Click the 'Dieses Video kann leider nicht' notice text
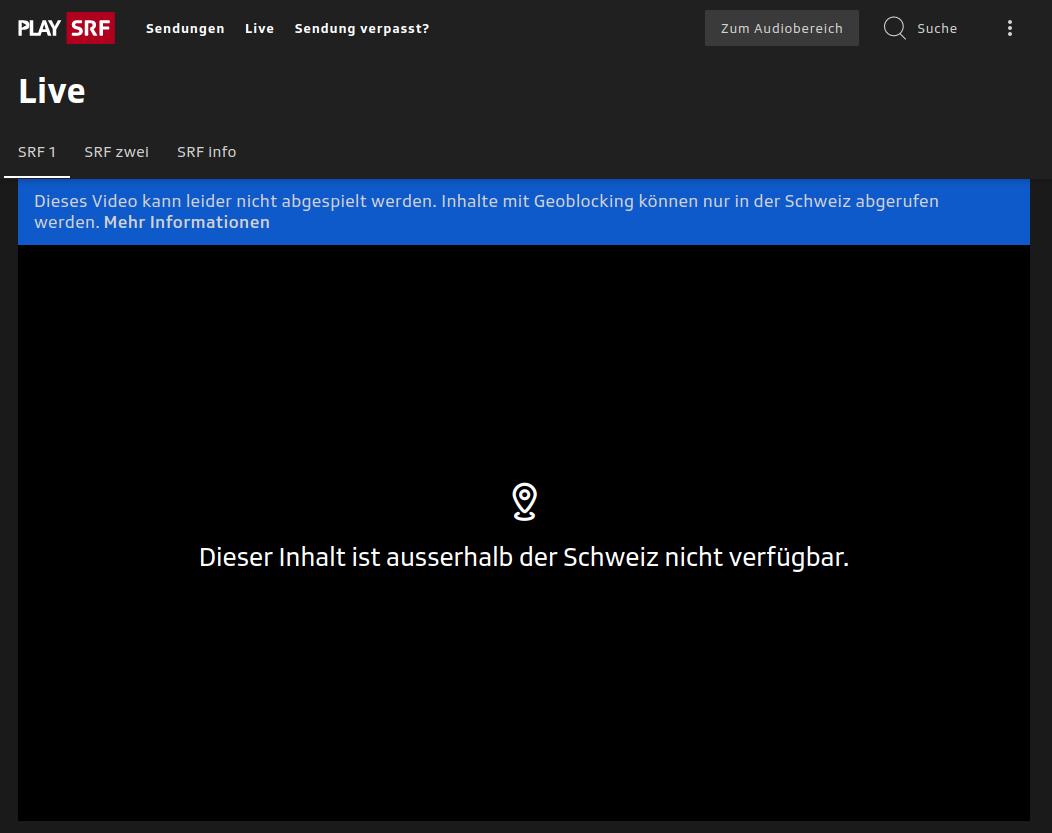 coord(486,212)
